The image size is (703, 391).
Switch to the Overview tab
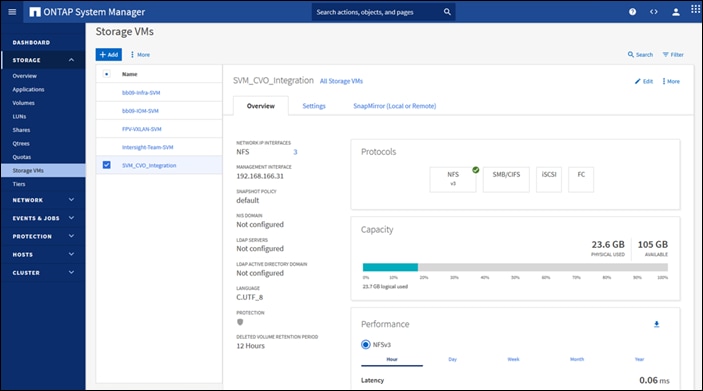click(x=260, y=106)
